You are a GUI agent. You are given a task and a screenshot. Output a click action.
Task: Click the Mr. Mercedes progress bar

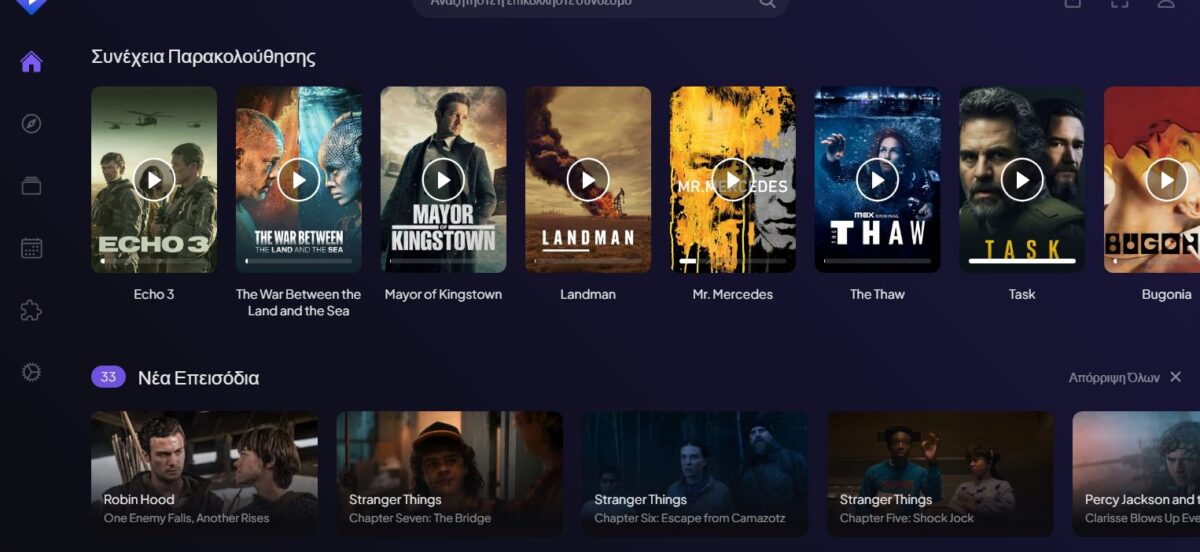732,261
